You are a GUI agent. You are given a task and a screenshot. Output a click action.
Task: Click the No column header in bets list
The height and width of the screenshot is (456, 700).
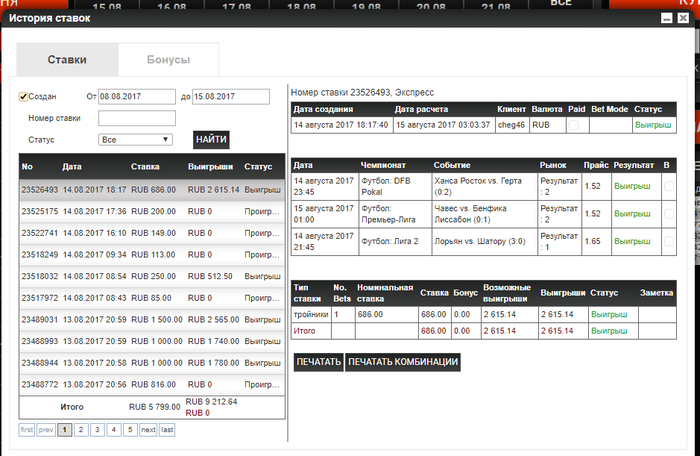(27, 167)
